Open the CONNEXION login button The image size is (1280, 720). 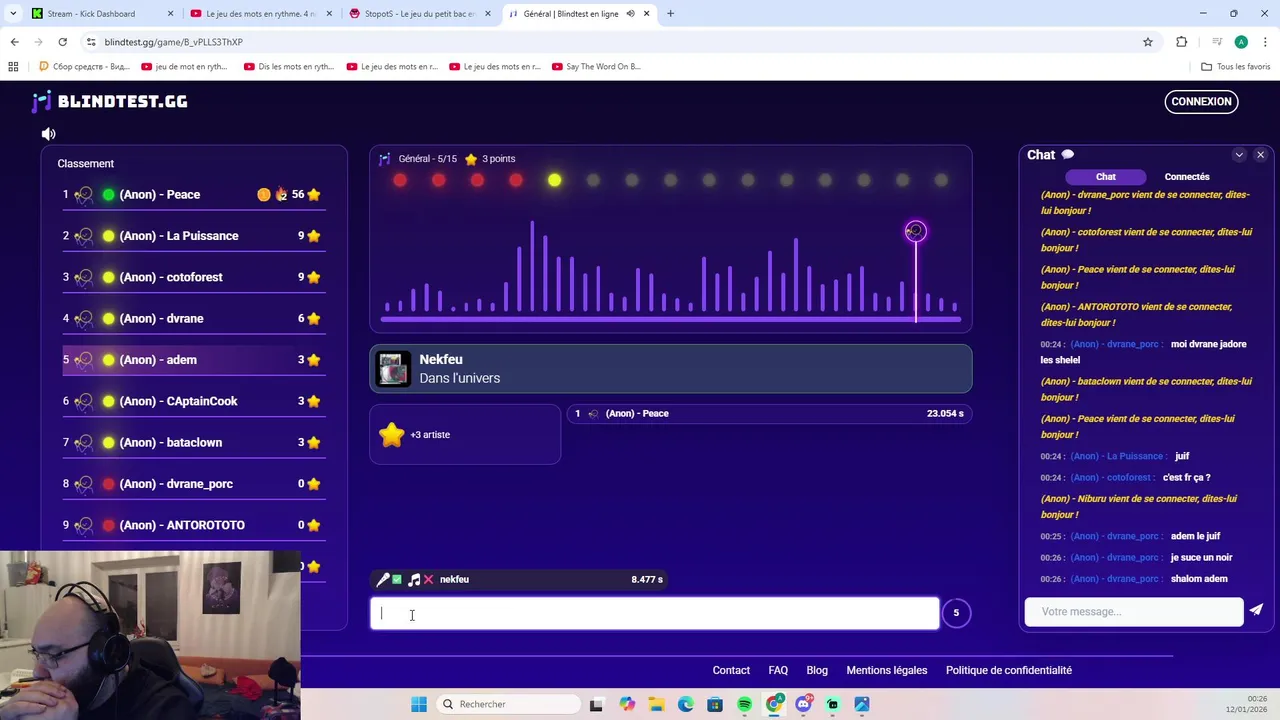(1201, 101)
